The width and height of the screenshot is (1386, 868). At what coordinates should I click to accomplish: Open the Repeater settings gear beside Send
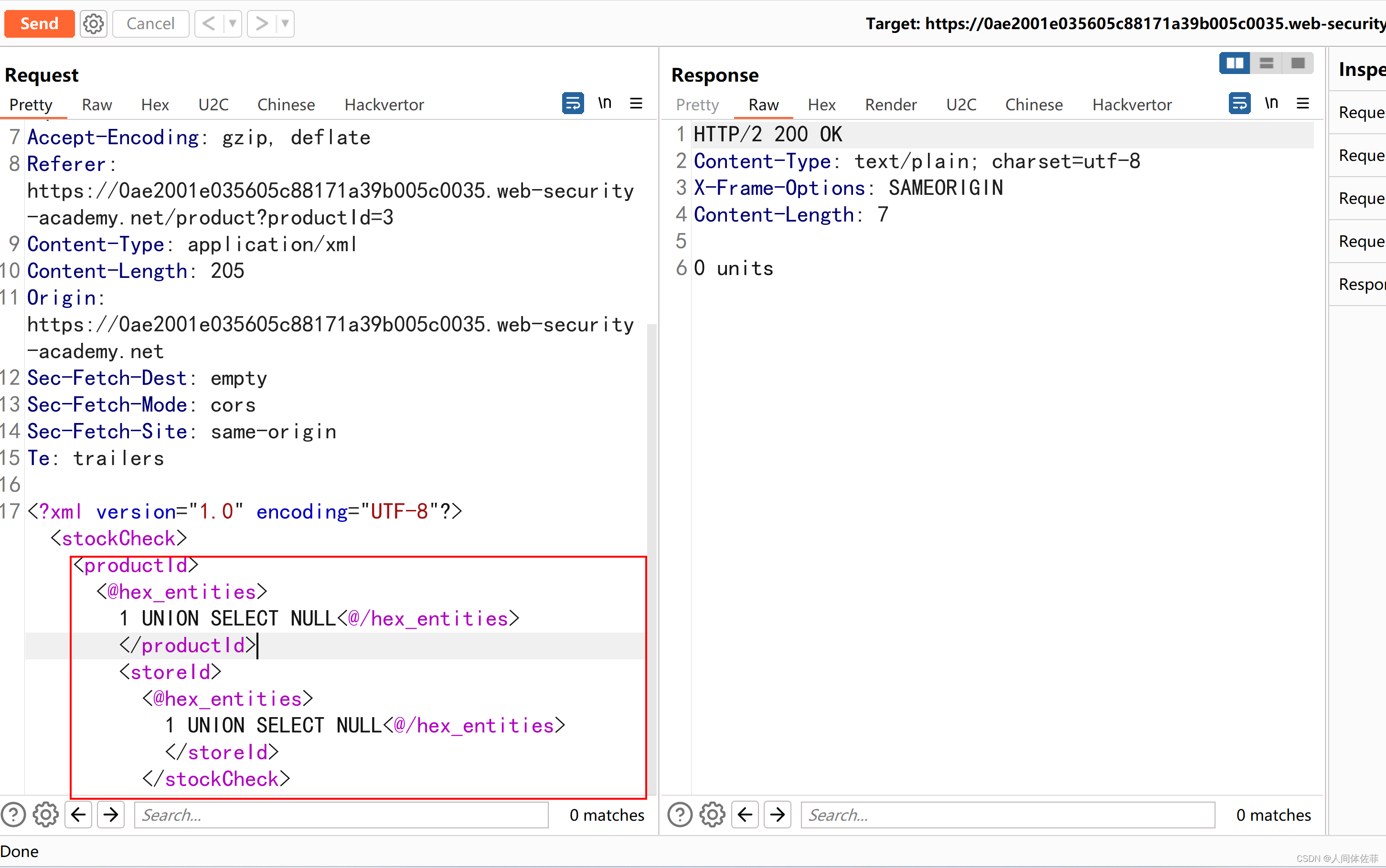point(93,23)
